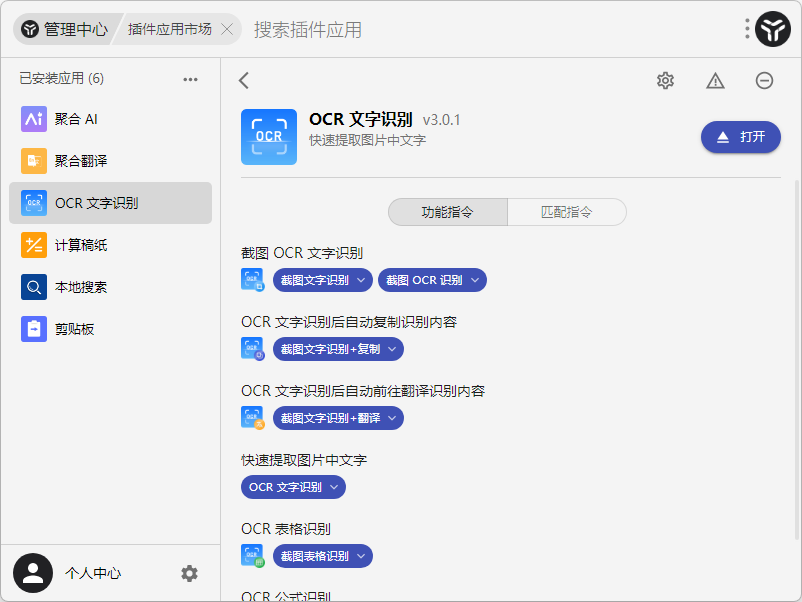This screenshot has width=802, height=602.
Task: Open the 已安装应用 more options menu
Action: [190, 79]
